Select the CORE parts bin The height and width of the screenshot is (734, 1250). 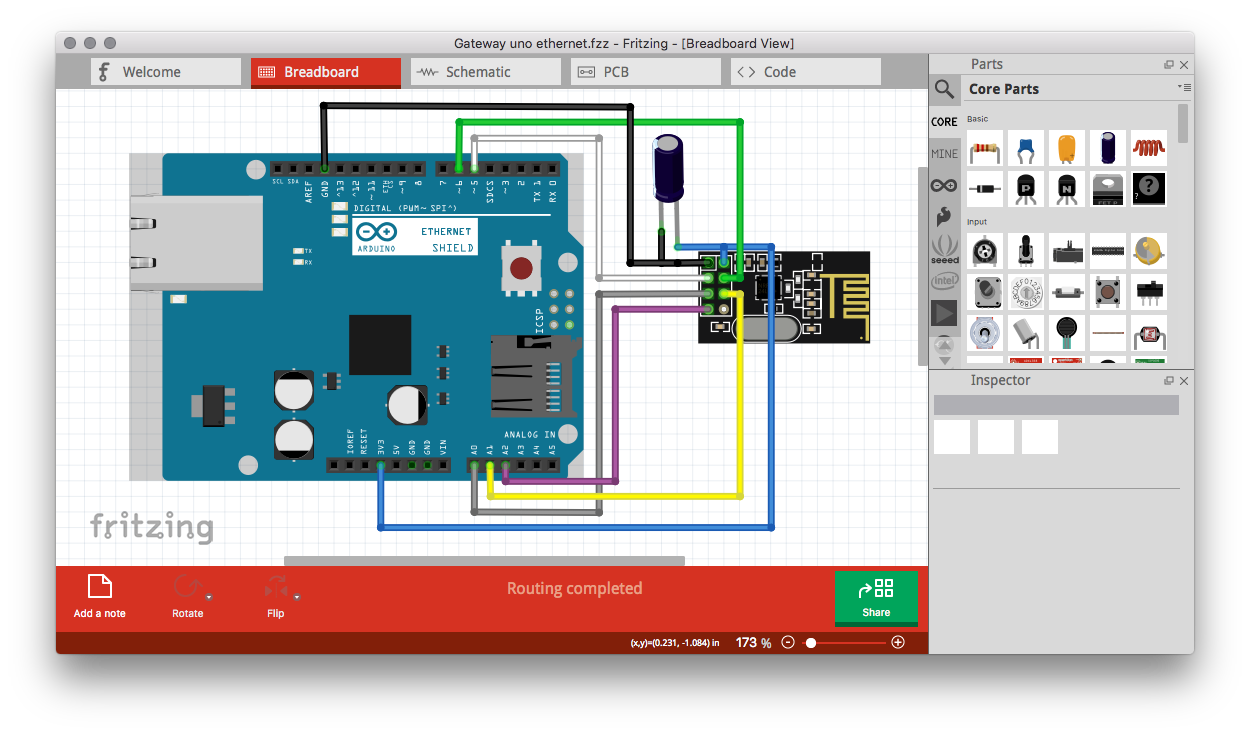[x=944, y=122]
